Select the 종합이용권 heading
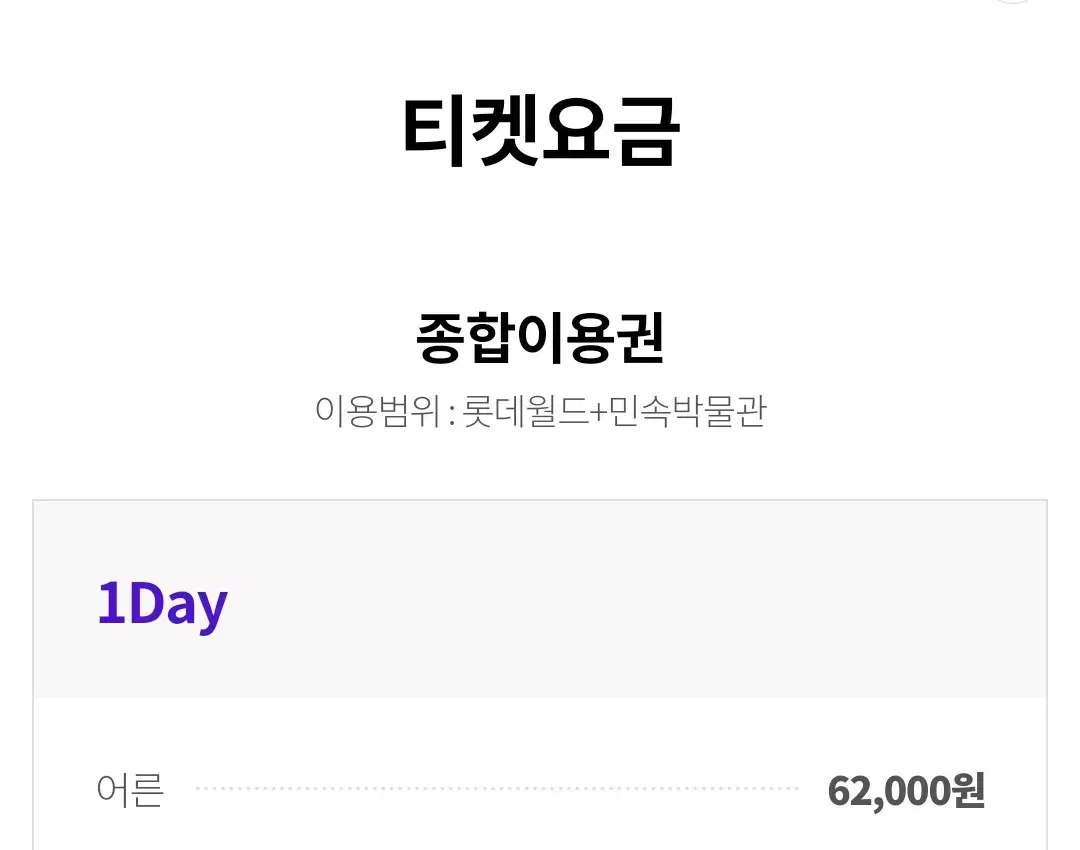1080x850 pixels. click(540, 338)
